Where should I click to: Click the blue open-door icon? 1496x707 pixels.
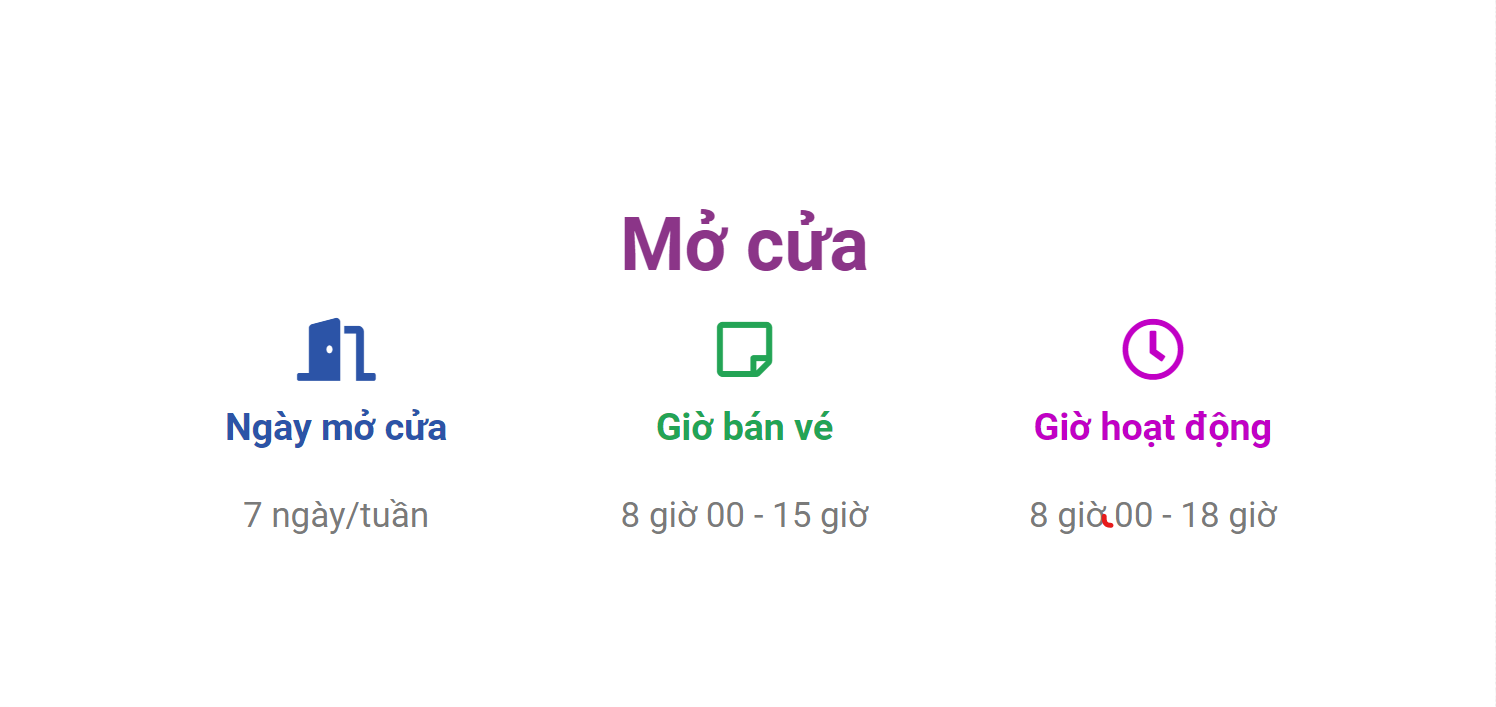coord(336,350)
